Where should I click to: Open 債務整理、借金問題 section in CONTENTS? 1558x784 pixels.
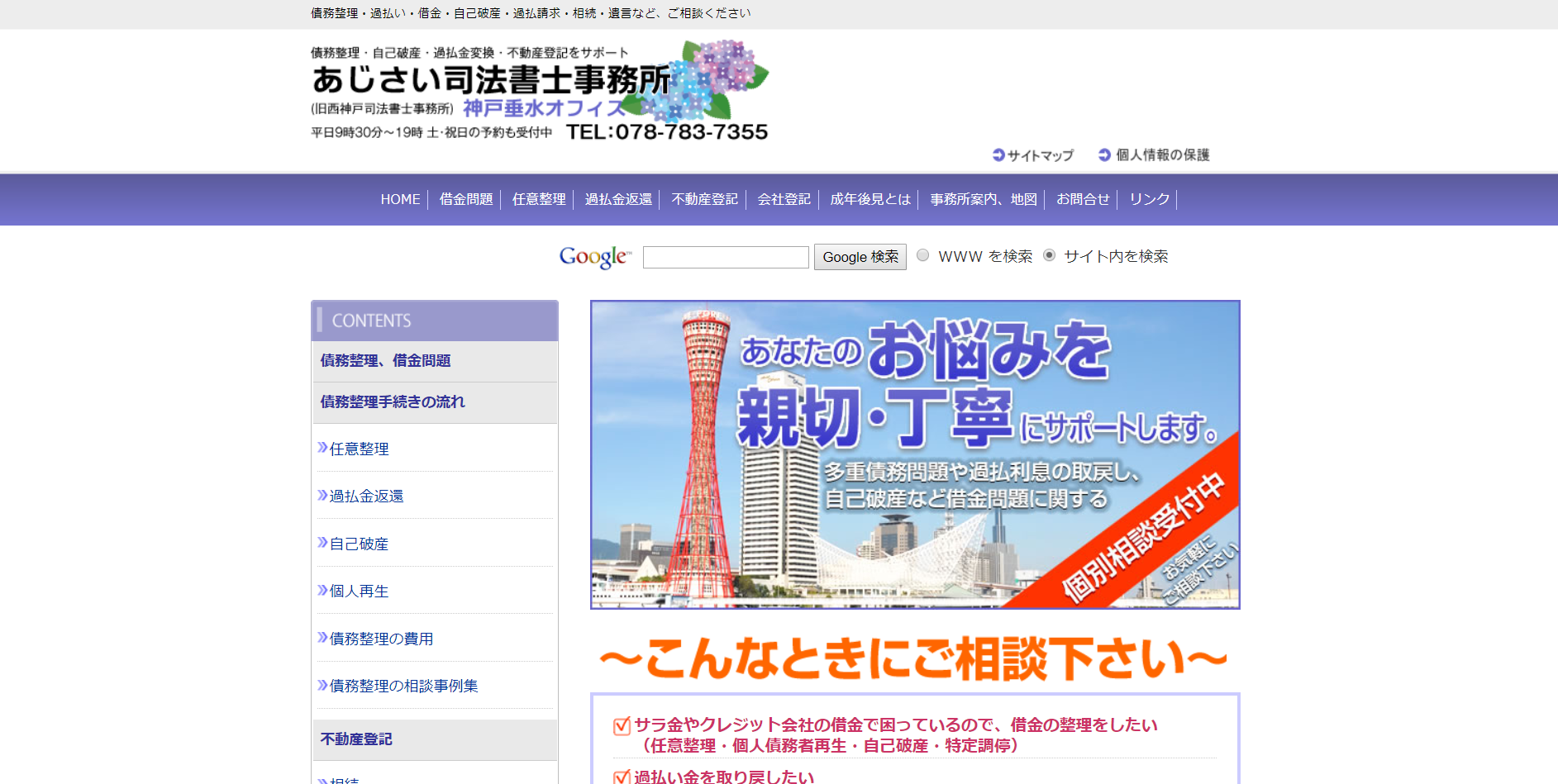pos(385,361)
